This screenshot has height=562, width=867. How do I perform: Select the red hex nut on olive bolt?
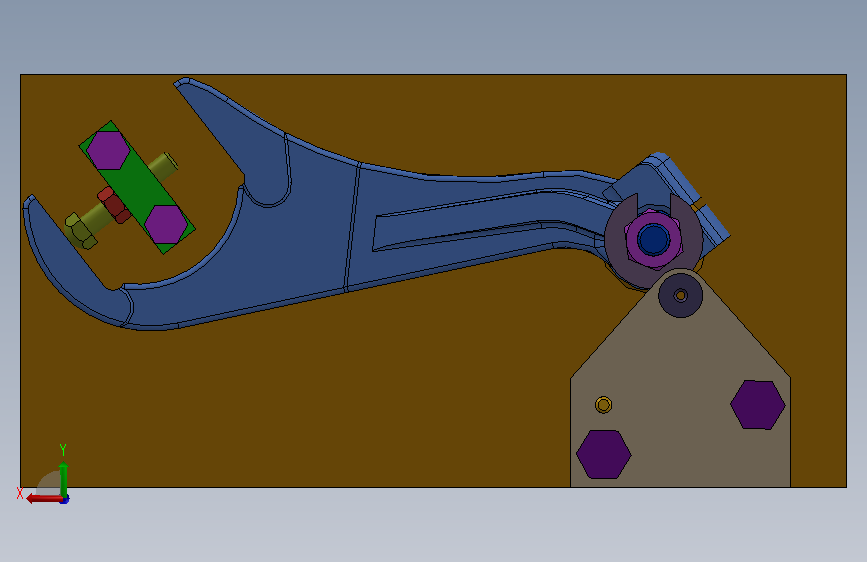(x=114, y=205)
